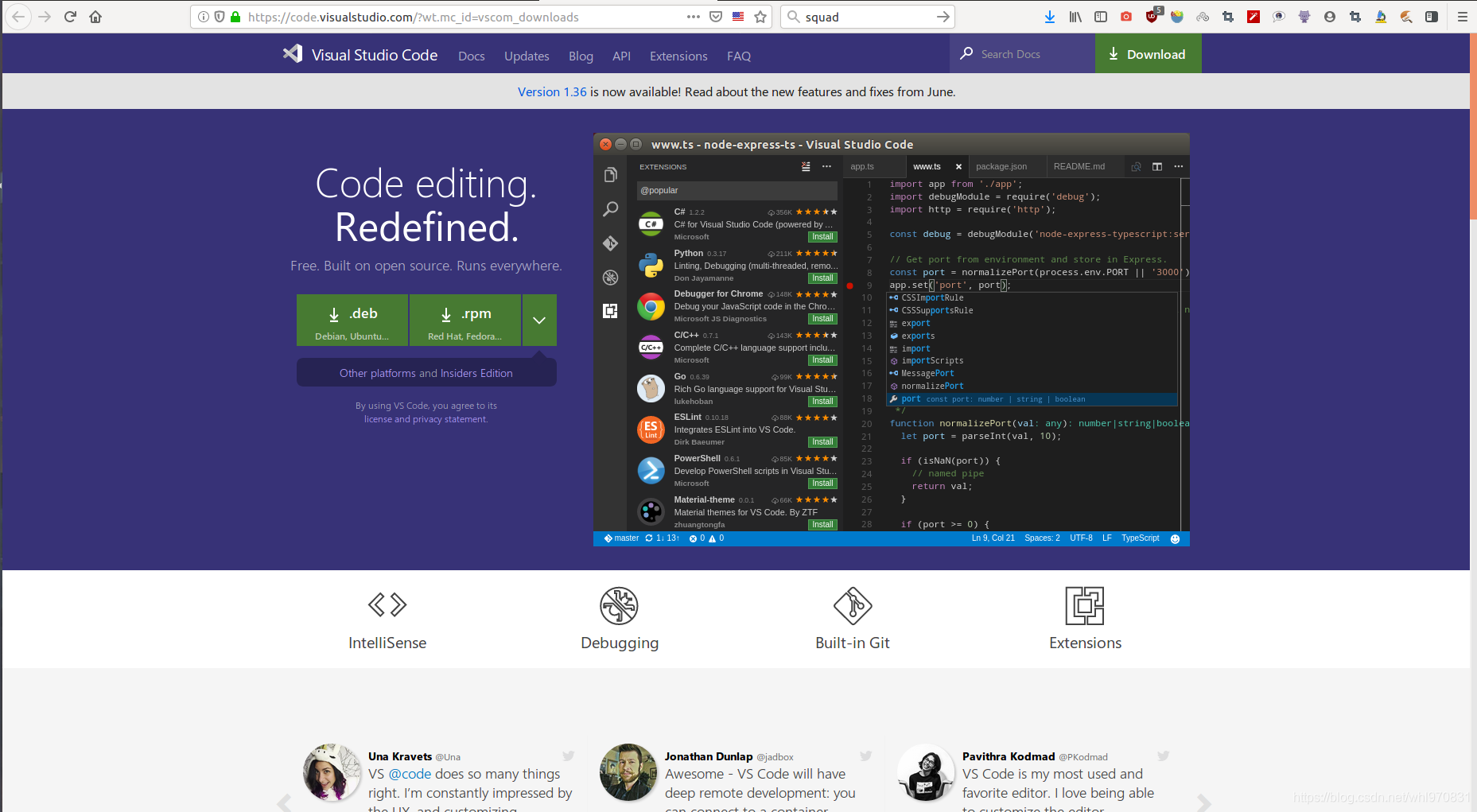Click the page vertical scrollbar thumb
The height and width of the screenshot is (812, 1477).
pyautogui.click(x=1473, y=127)
